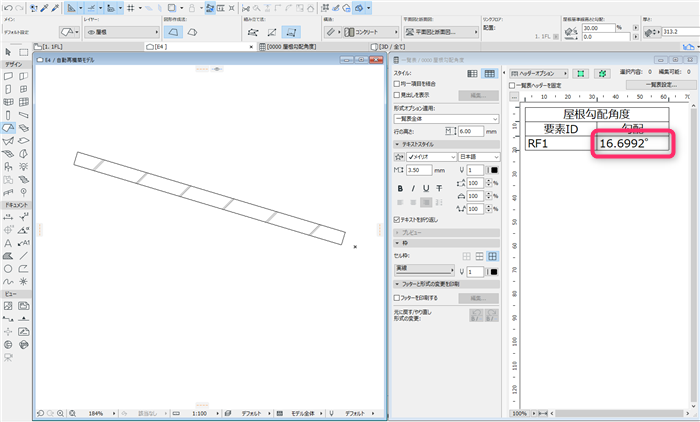Apply bold to the schedule text

400,188
